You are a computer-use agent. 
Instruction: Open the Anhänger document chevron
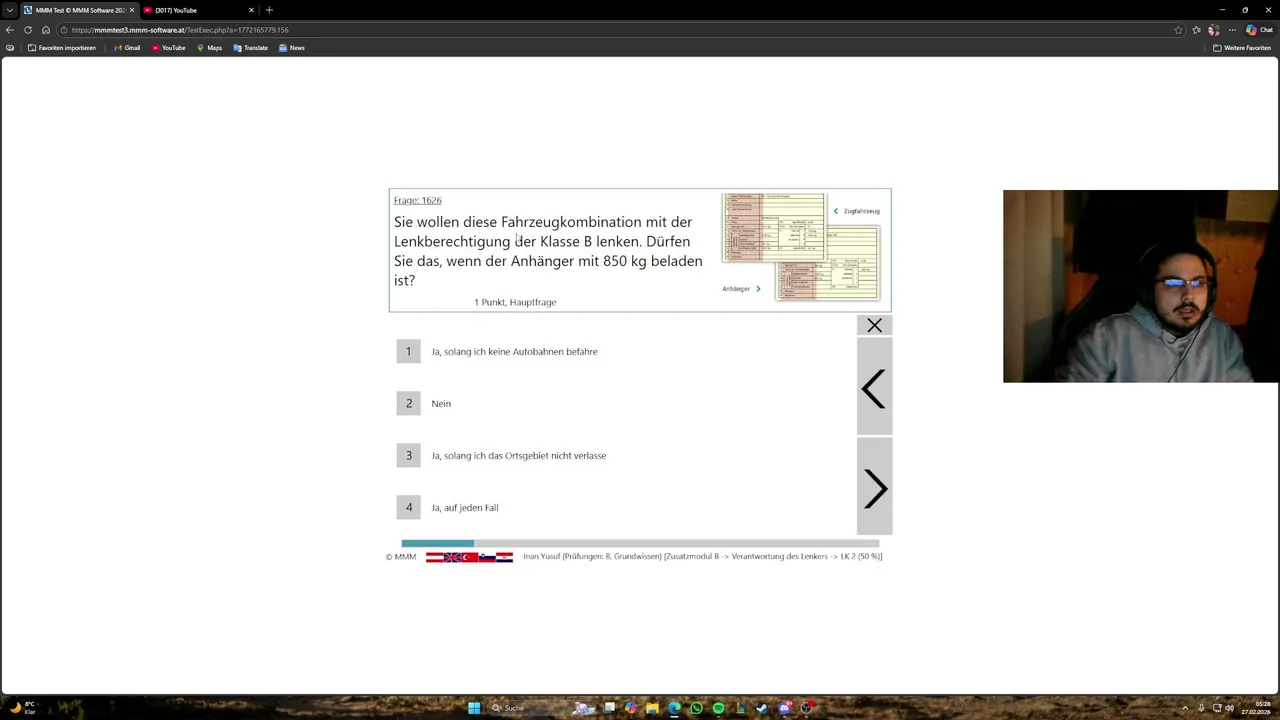(x=758, y=289)
